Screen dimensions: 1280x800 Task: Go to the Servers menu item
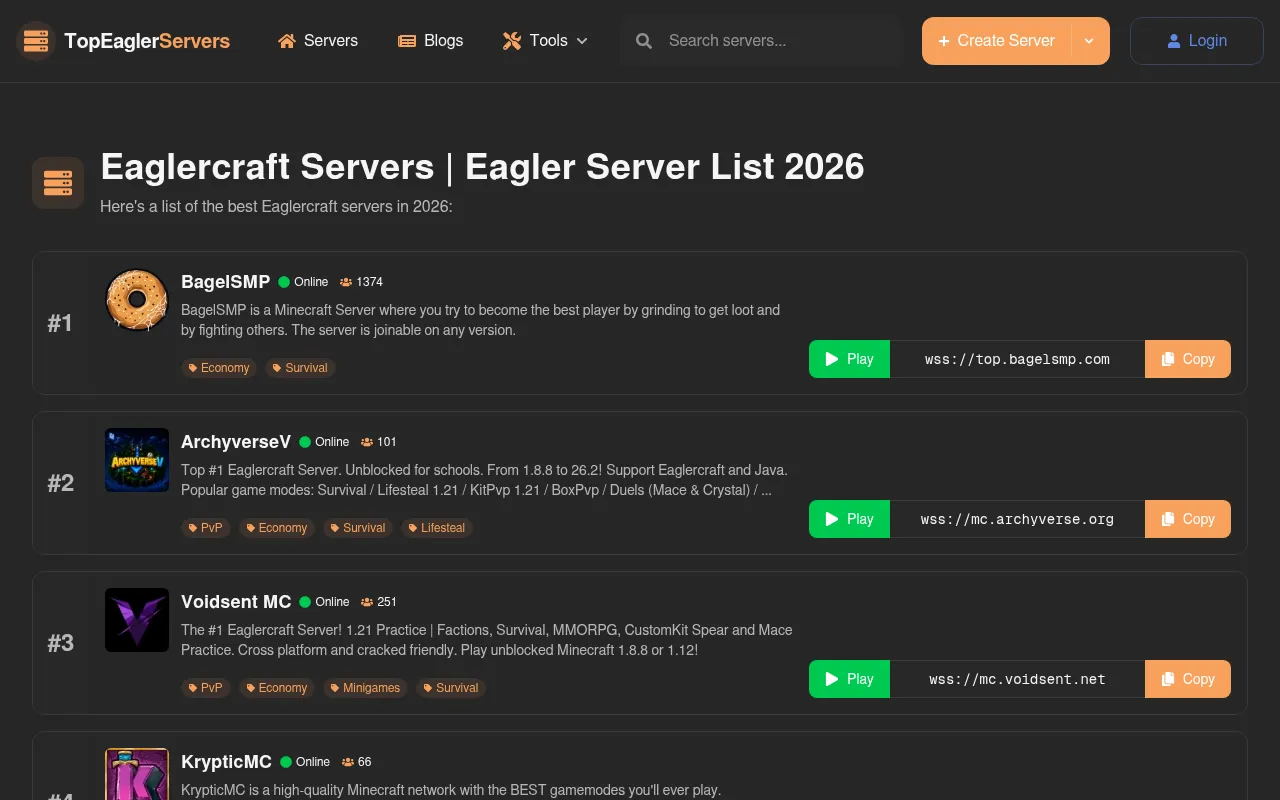[x=318, y=41]
